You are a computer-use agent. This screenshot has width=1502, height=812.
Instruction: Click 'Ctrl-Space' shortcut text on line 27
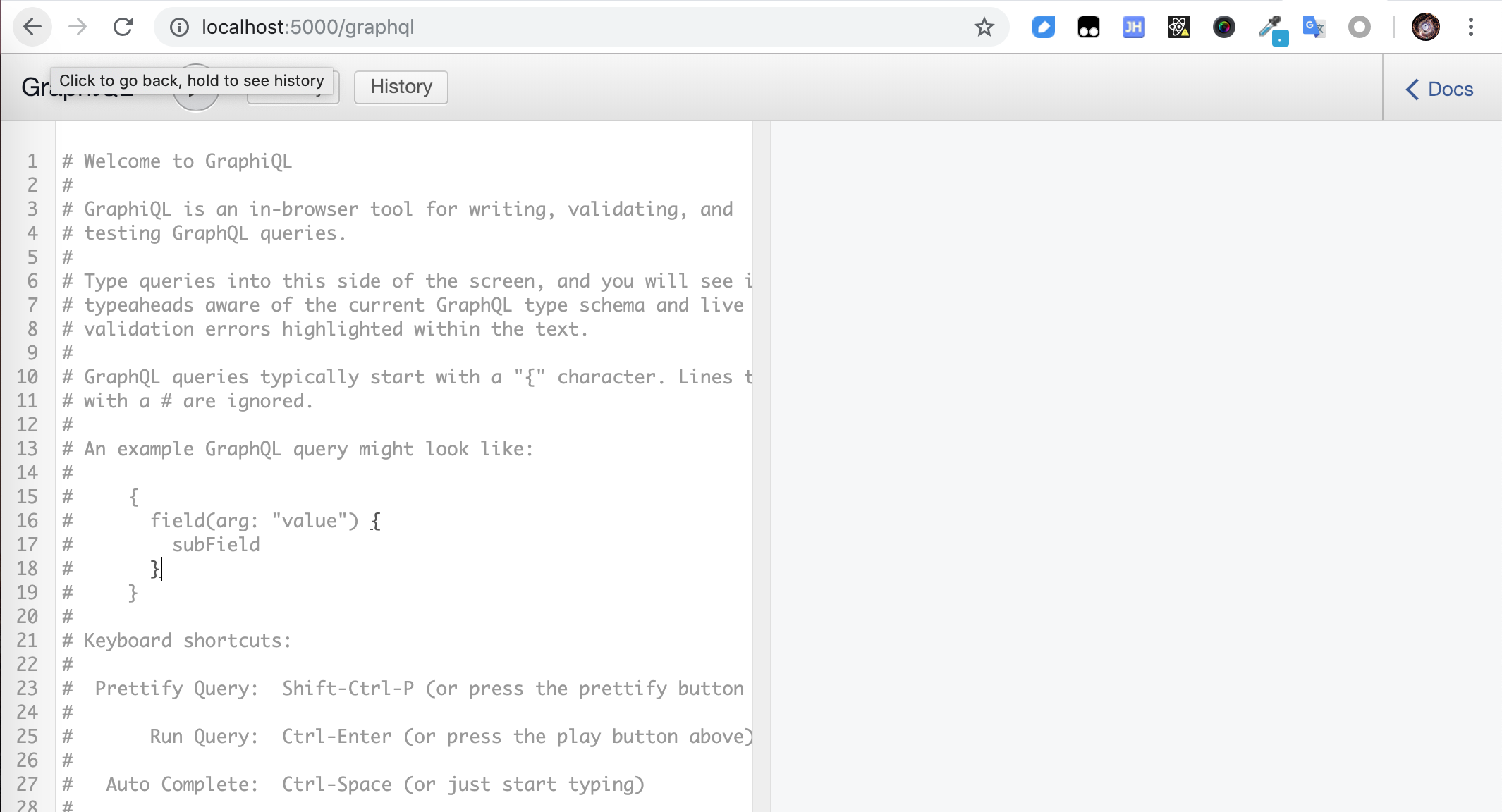point(337,785)
